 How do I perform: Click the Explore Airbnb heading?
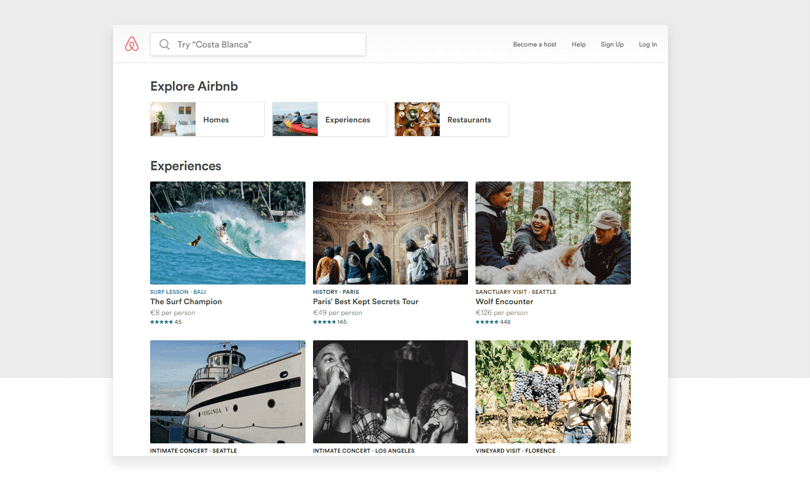tap(194, 86)
